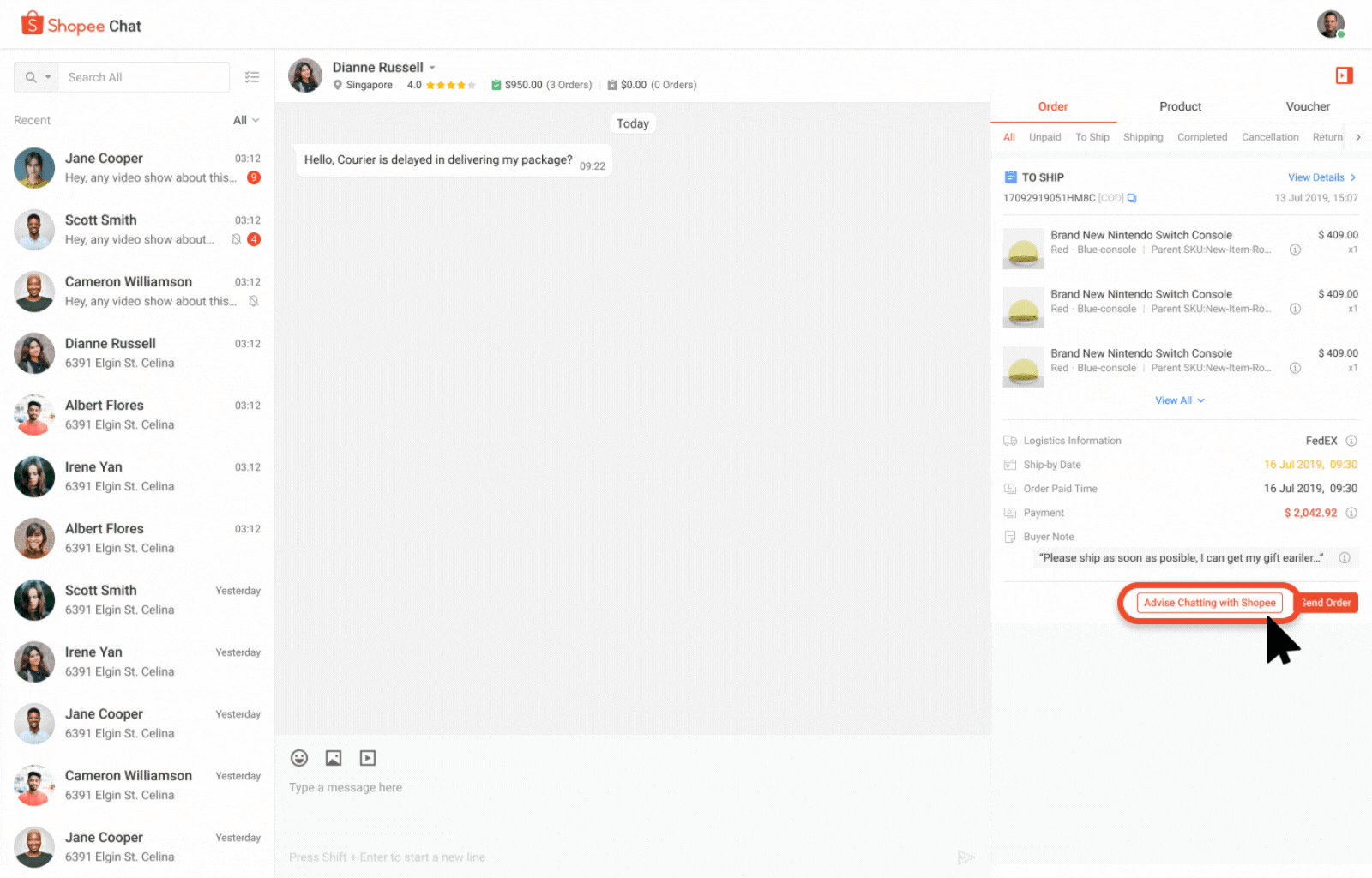Viewport: 1372px width, 878px height.
Task: Click the Logistics Information info icon
Action: (1352, 440)
